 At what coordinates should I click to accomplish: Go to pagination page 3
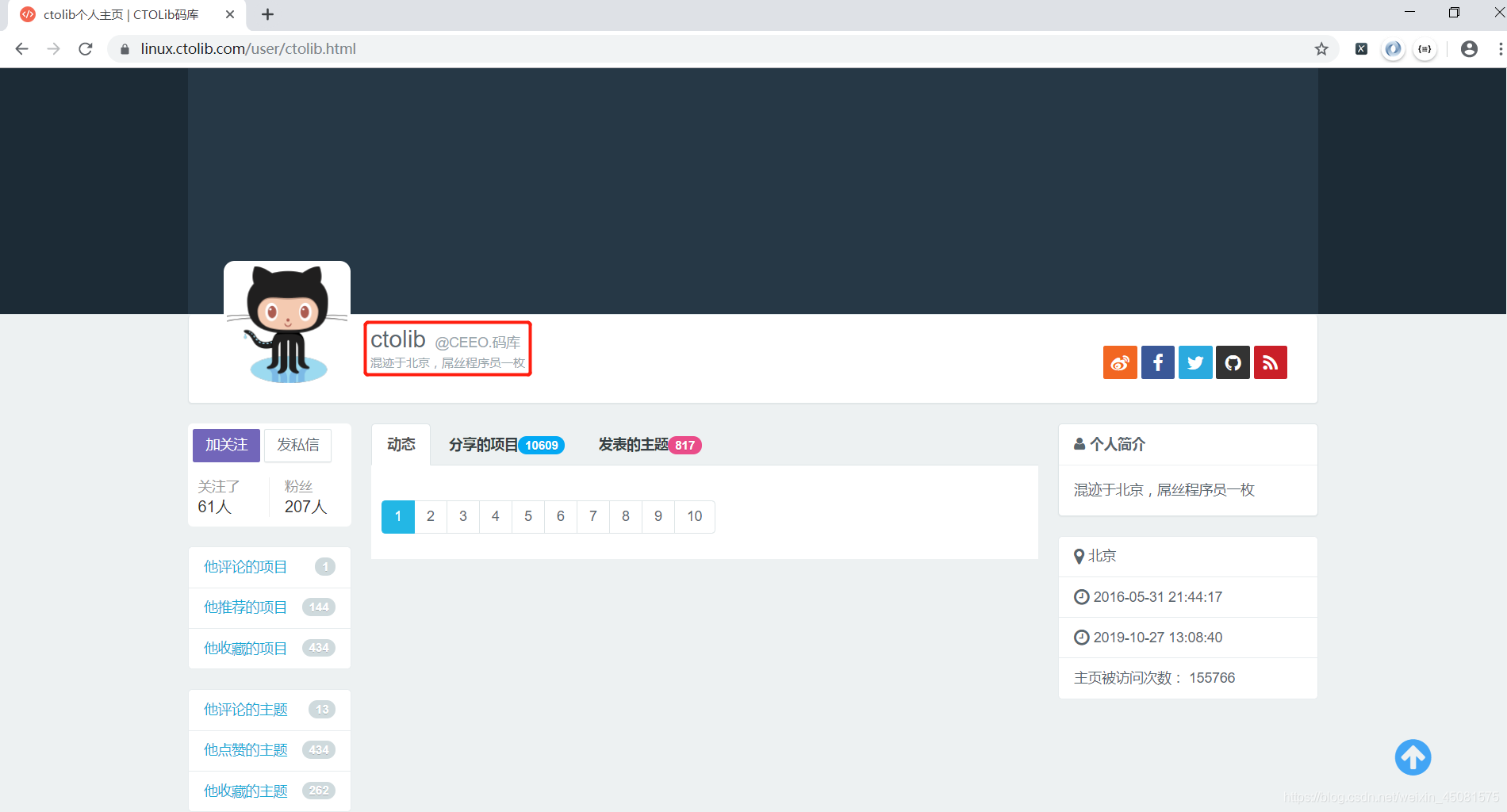pos(463,516)
